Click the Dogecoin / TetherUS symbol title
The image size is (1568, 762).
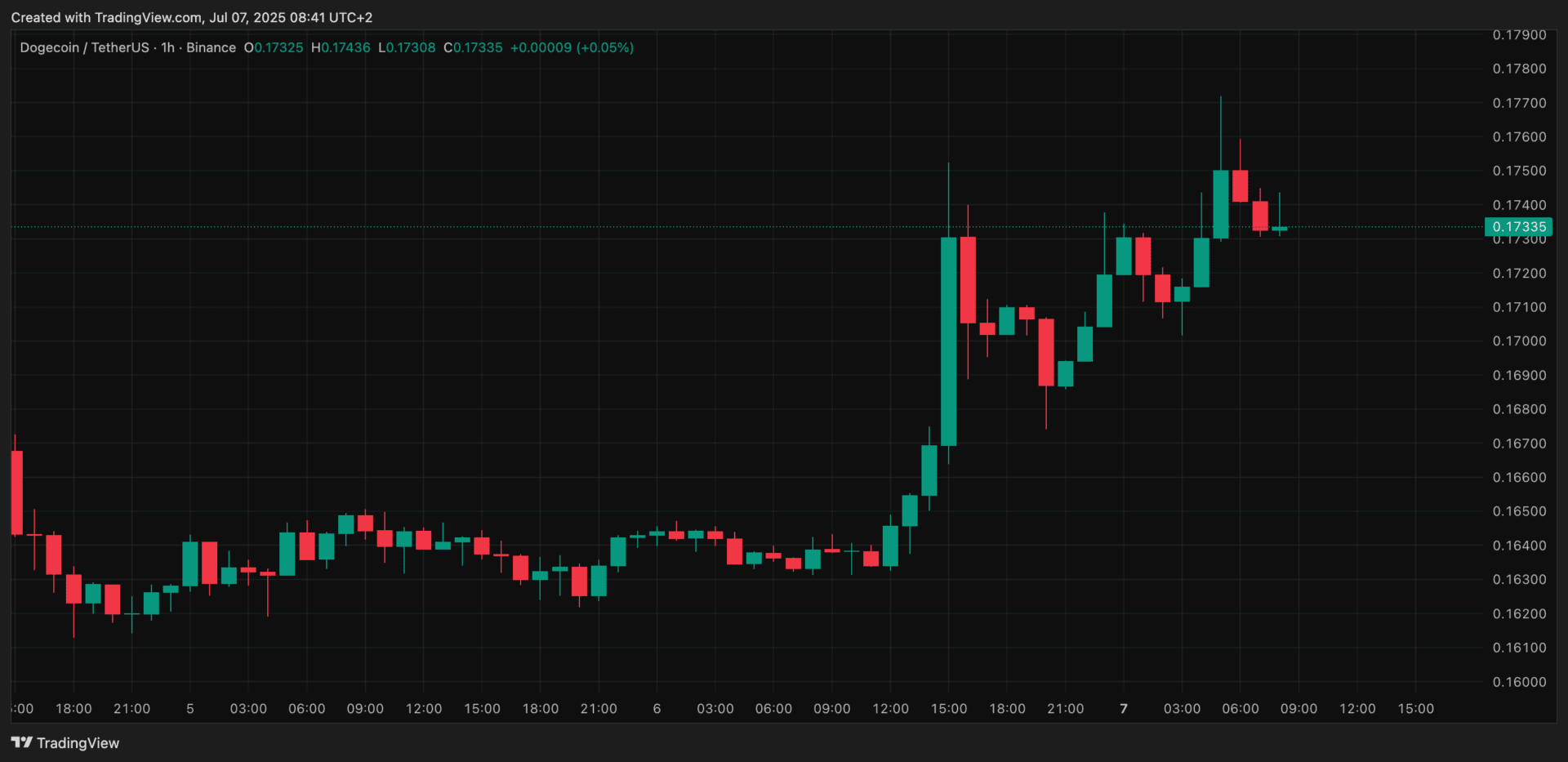point(84,47)
